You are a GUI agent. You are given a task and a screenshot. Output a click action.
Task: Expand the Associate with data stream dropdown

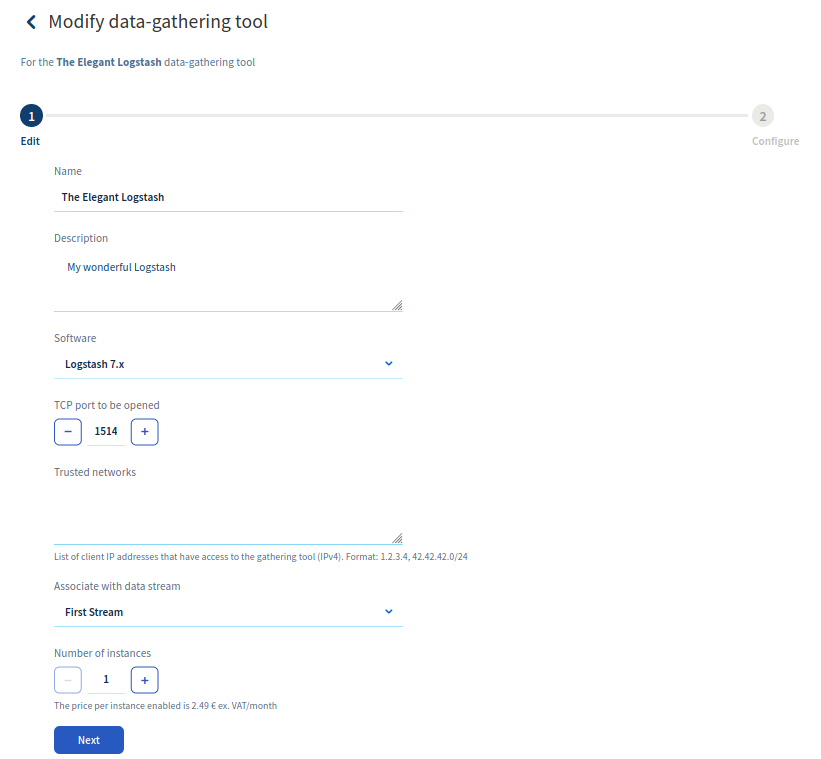[228, 612]
